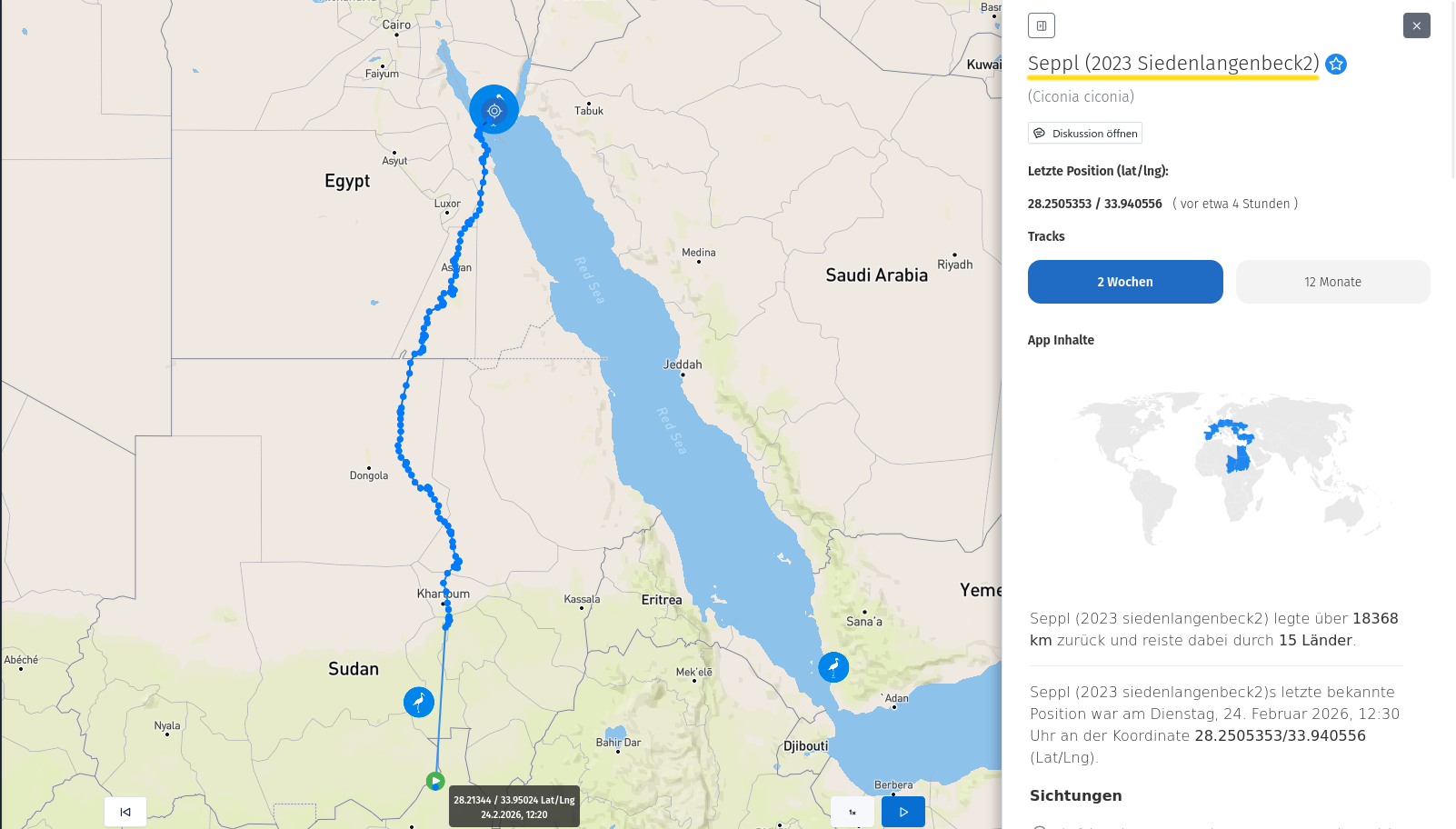Screen dimensions: 1456x829
Task: Change the 1x playback speed
Action: [853, 812]
